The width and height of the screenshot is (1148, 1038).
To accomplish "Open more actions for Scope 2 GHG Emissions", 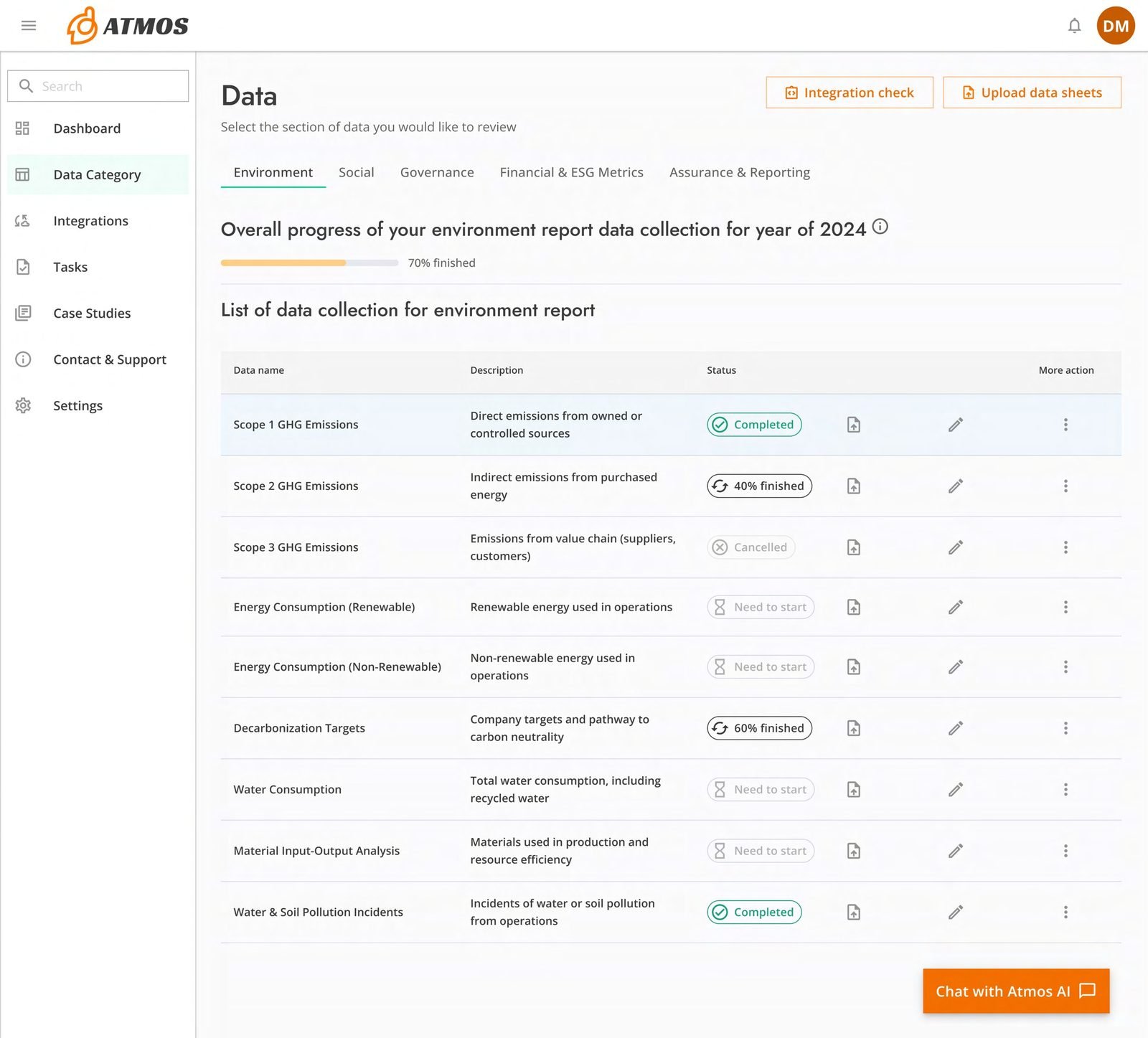I will coord(1065,486).
